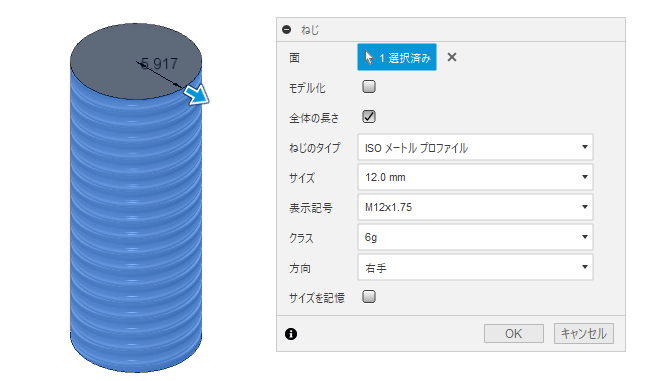
Task: Enable the サイズを記憶 checkbox
Action: (x=369, y=297)
